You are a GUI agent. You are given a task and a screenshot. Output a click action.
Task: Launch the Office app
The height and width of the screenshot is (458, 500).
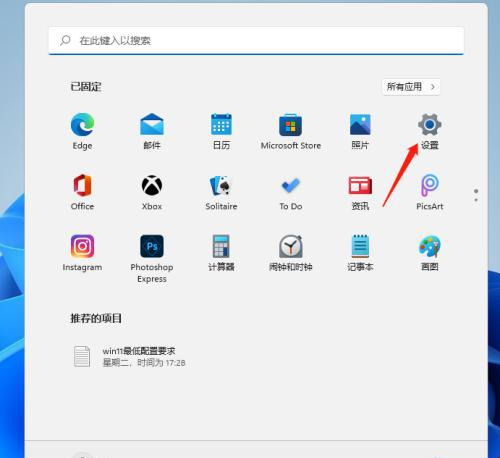point(82,192)
